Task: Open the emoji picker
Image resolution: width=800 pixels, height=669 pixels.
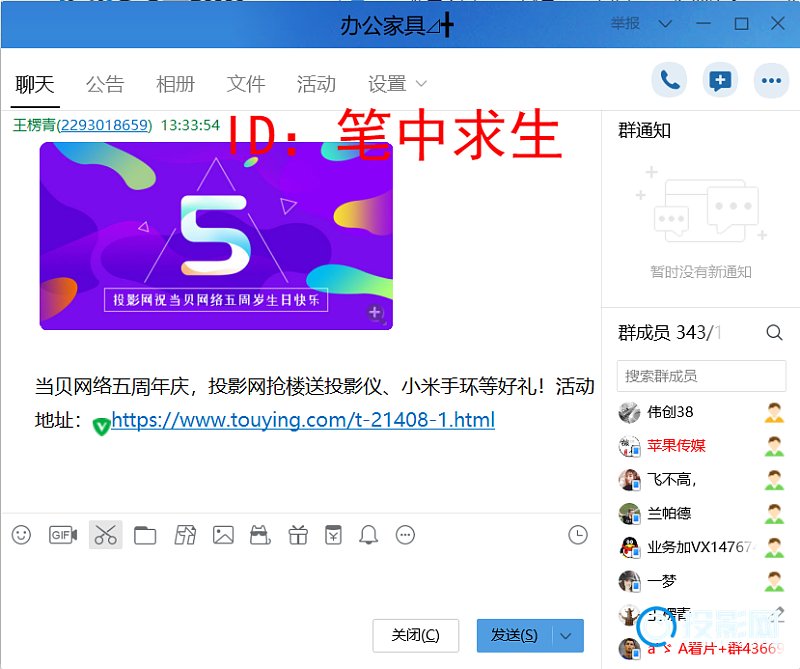Action: pyautogui.click(x=21, y=535)
